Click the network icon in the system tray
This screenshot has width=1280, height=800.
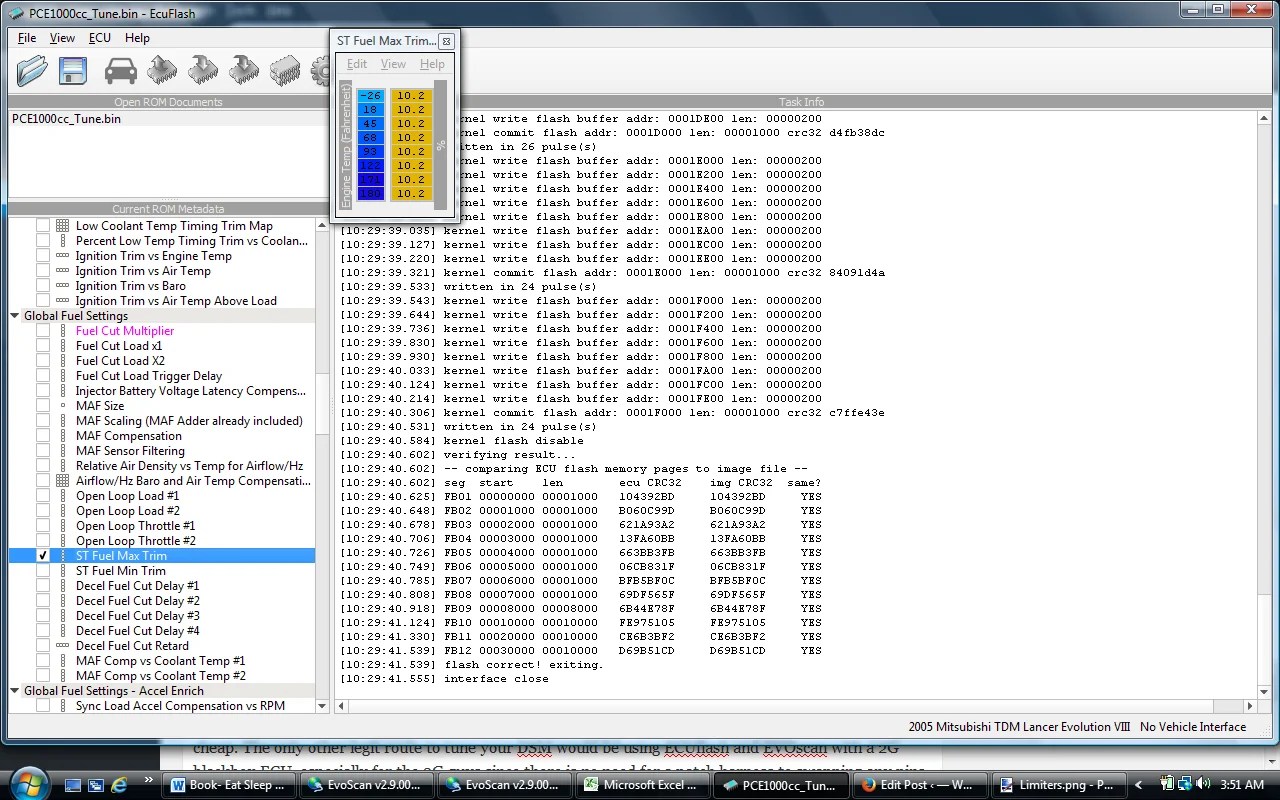click(x=1187, y=785)
